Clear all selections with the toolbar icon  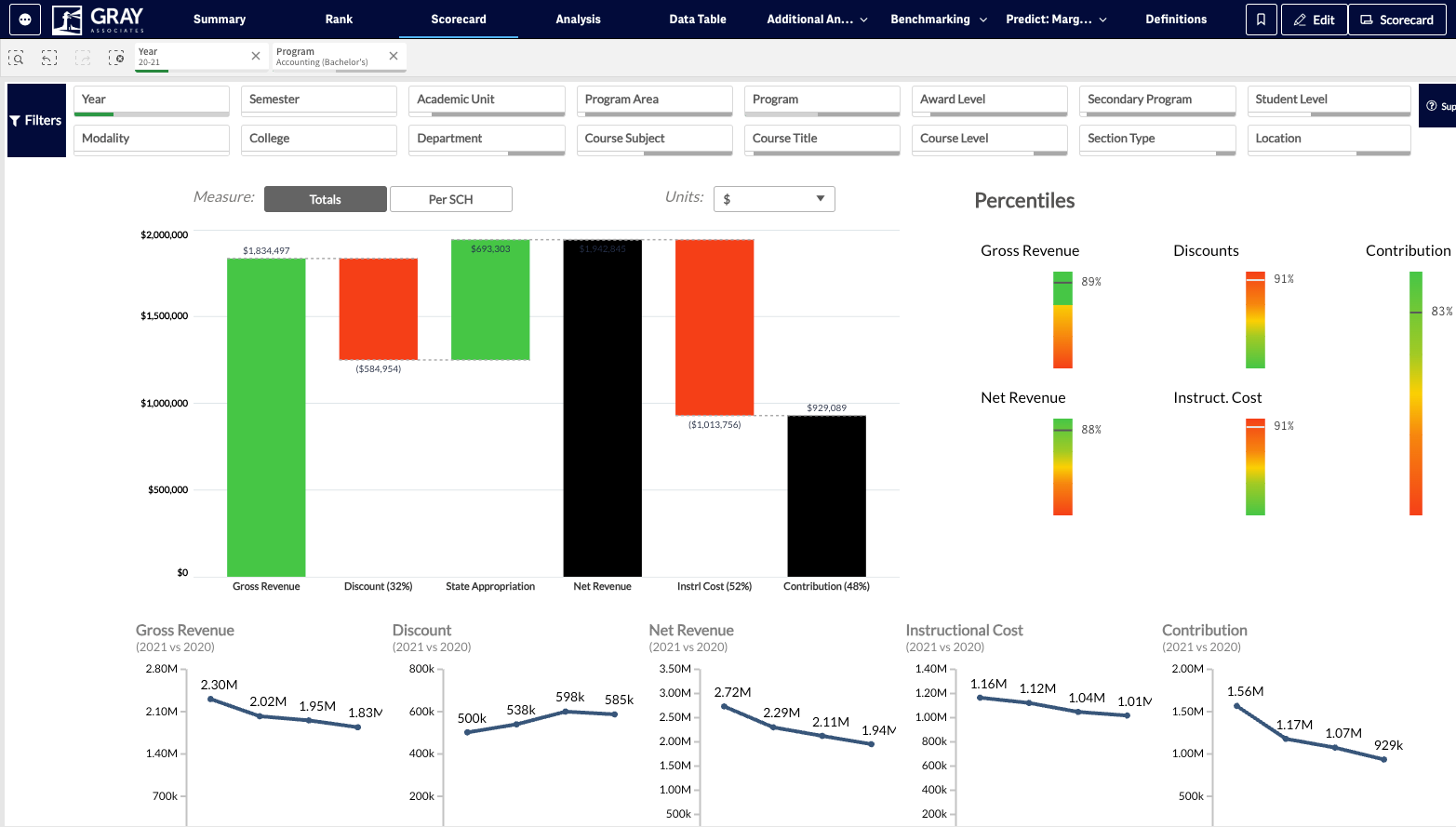(116, 58)
